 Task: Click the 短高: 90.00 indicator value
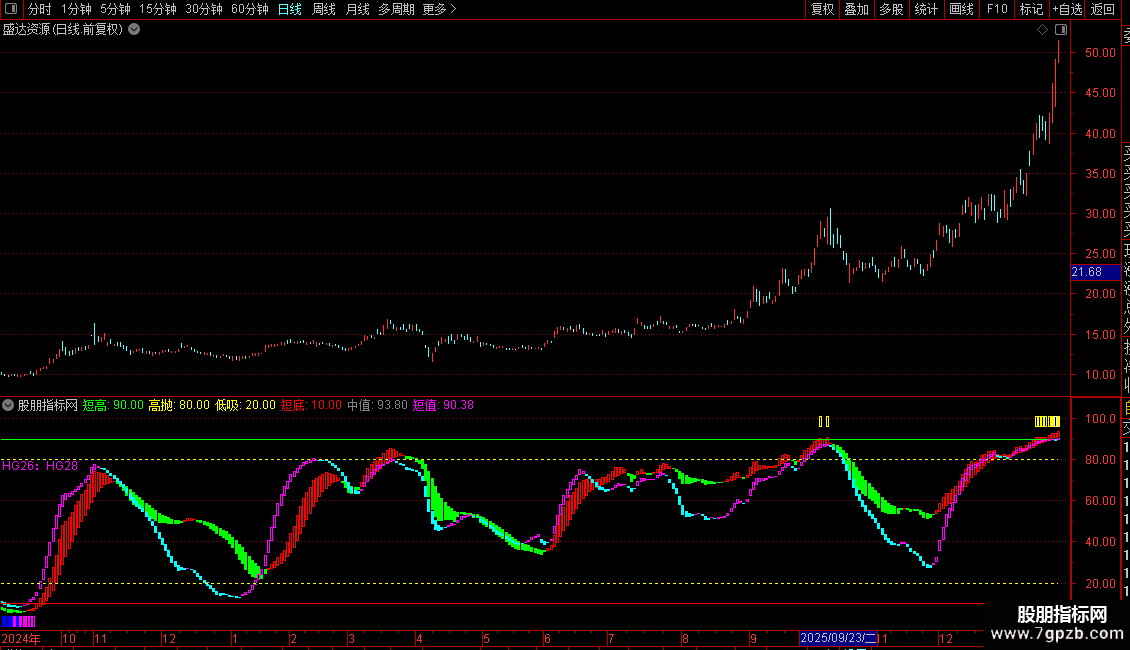point(113,405)
